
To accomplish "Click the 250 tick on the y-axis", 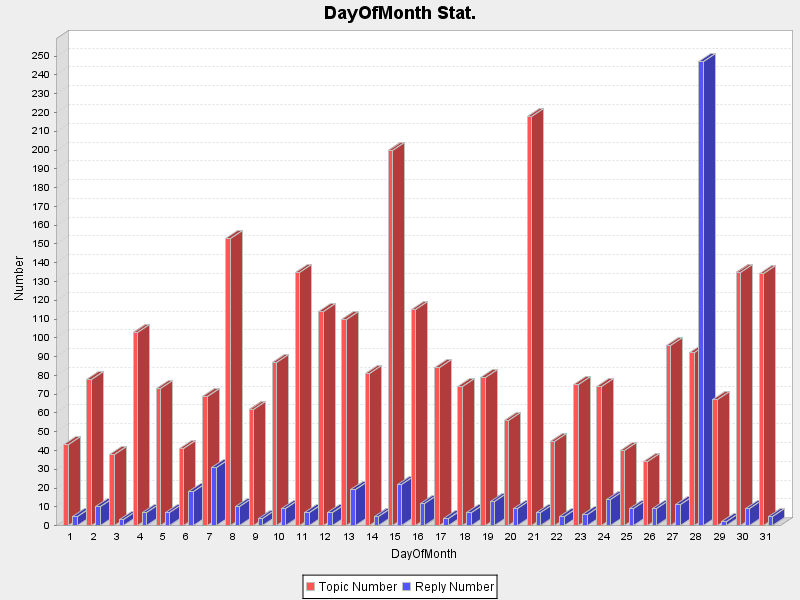I will (41, 55).
